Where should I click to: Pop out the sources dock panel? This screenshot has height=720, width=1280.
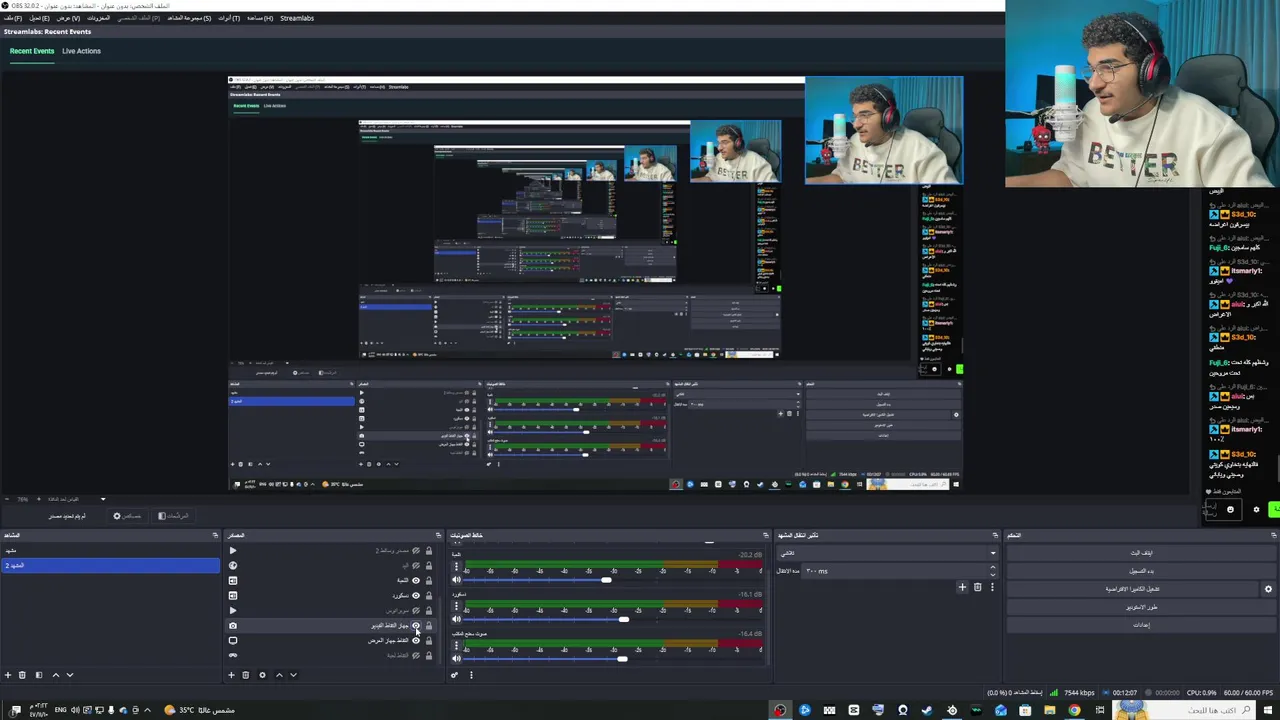pyautogui.click(x=438, y=536)
